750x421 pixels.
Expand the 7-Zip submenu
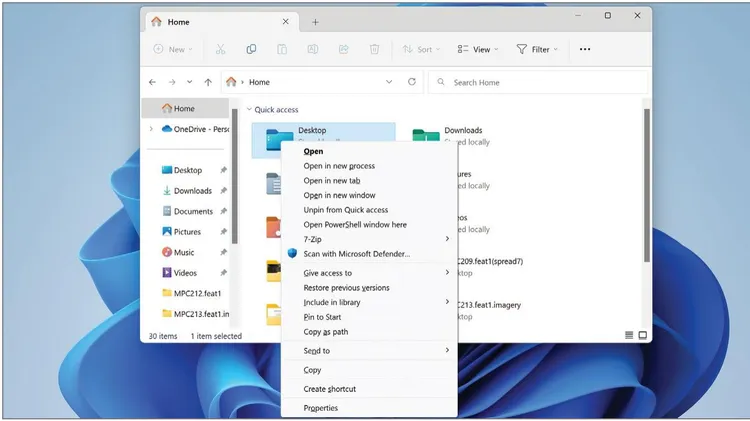pos(370,239)
